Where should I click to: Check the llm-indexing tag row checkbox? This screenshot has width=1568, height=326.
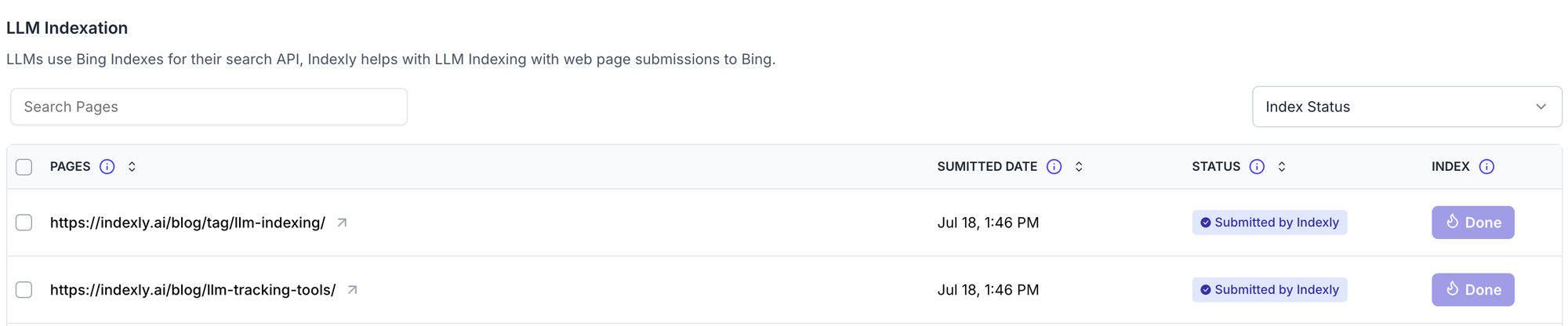(24, 223)
